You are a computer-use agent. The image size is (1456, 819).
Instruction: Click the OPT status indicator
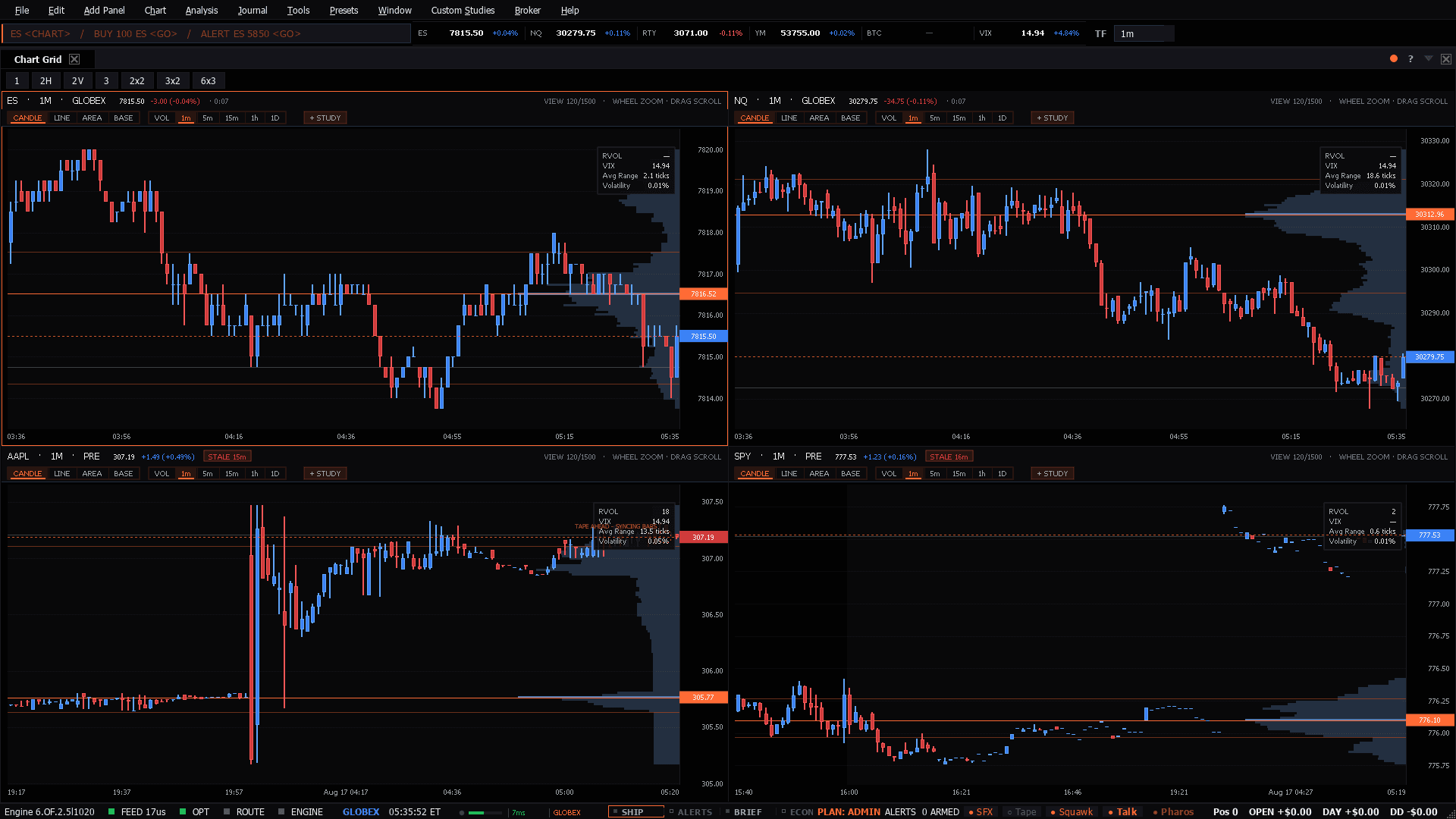tap(194, 811)
